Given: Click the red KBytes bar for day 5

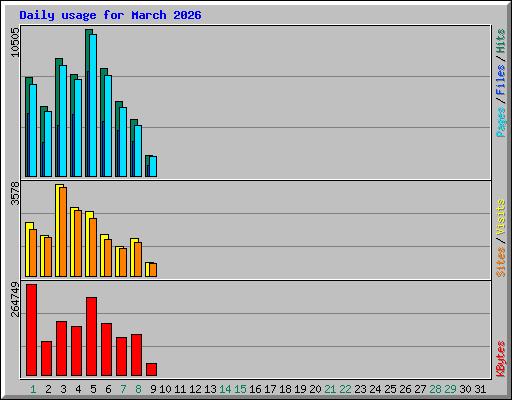Looking at the screenshot, I should 92,337.
